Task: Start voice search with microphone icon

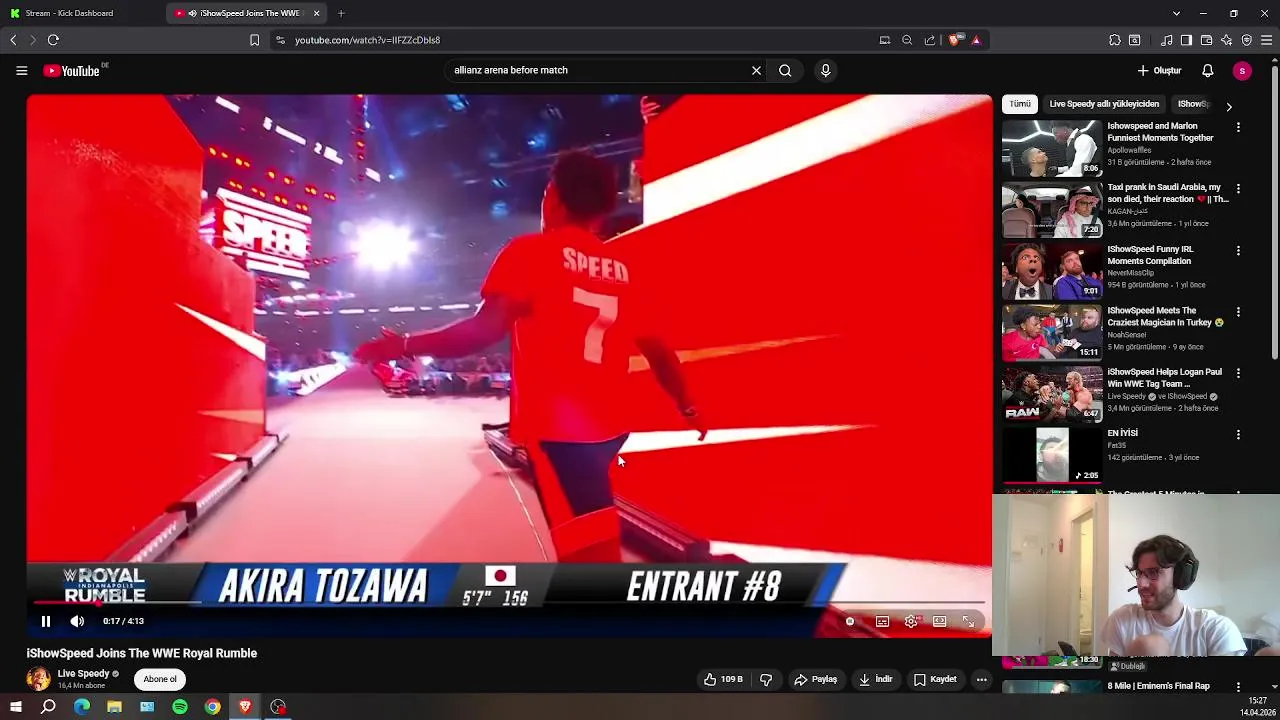Action: [x=825, y=70]
